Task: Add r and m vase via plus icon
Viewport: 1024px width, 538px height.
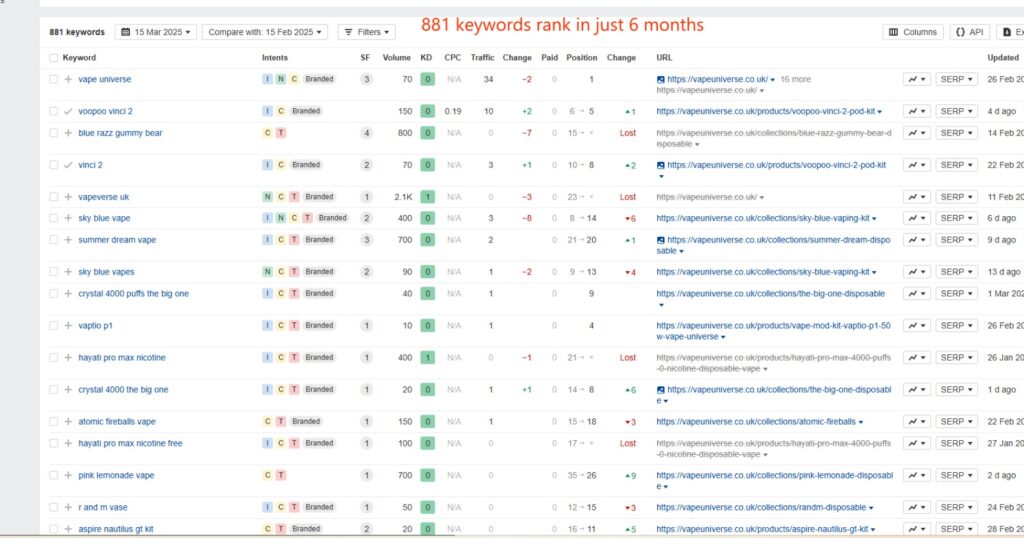Action: click(68, 507)
